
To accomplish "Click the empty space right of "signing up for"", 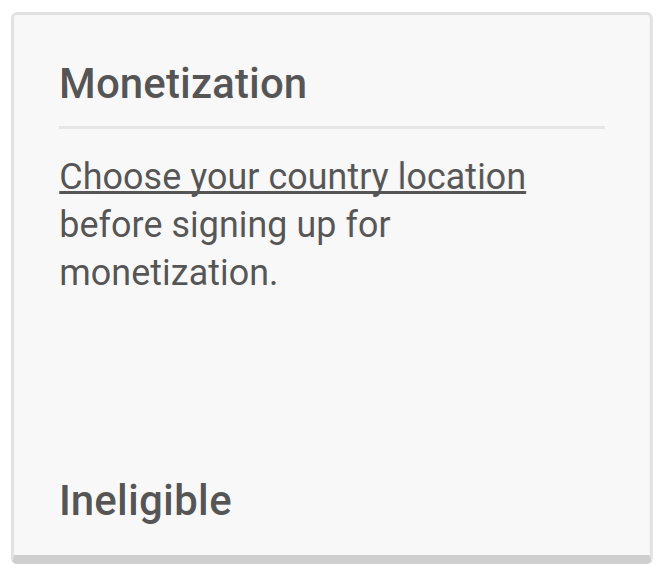I will pos(500,225).
